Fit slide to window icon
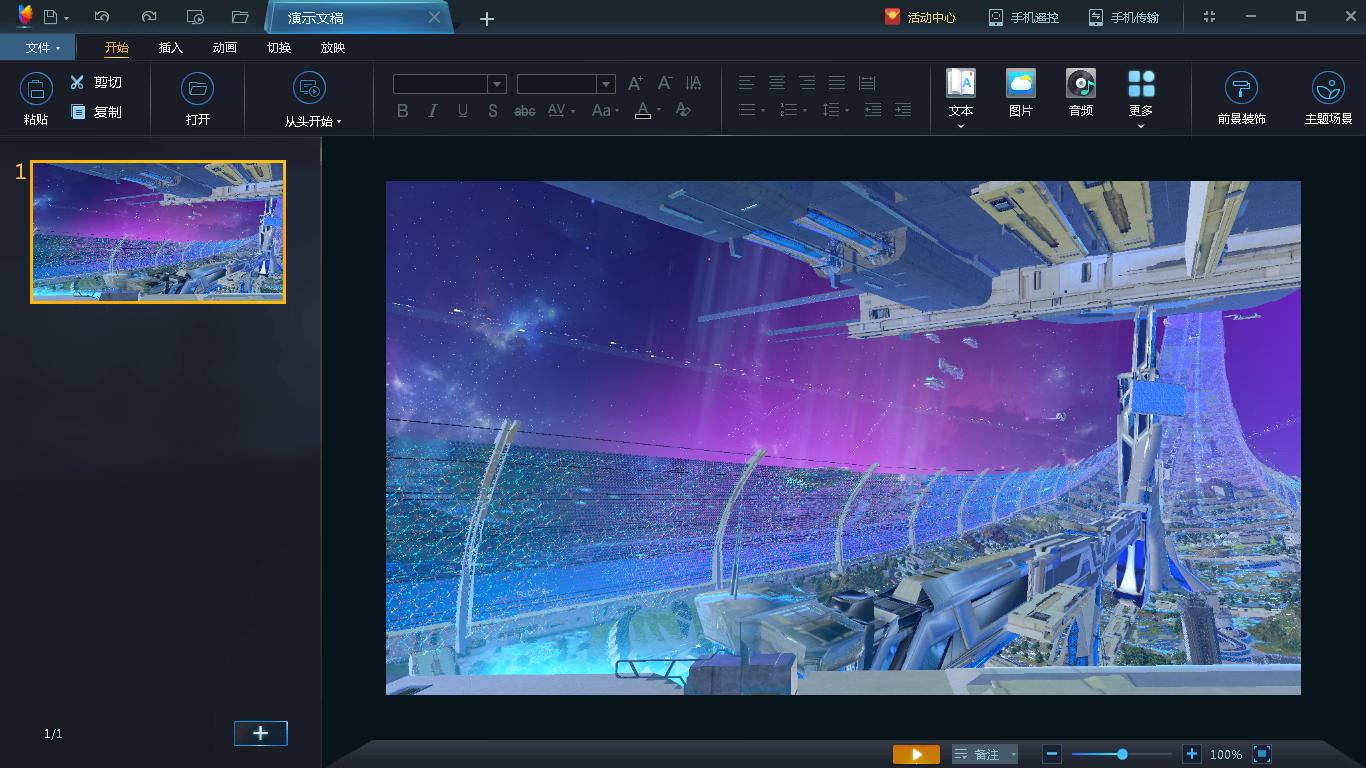This screenshot has width=1366, height=768. coord(1262,754)
